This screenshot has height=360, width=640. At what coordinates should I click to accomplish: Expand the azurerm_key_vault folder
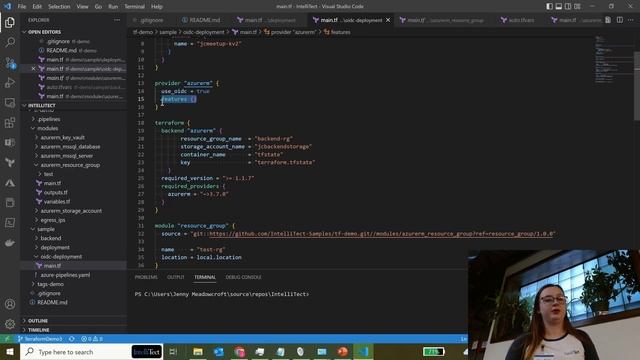(x=62, y=138)
